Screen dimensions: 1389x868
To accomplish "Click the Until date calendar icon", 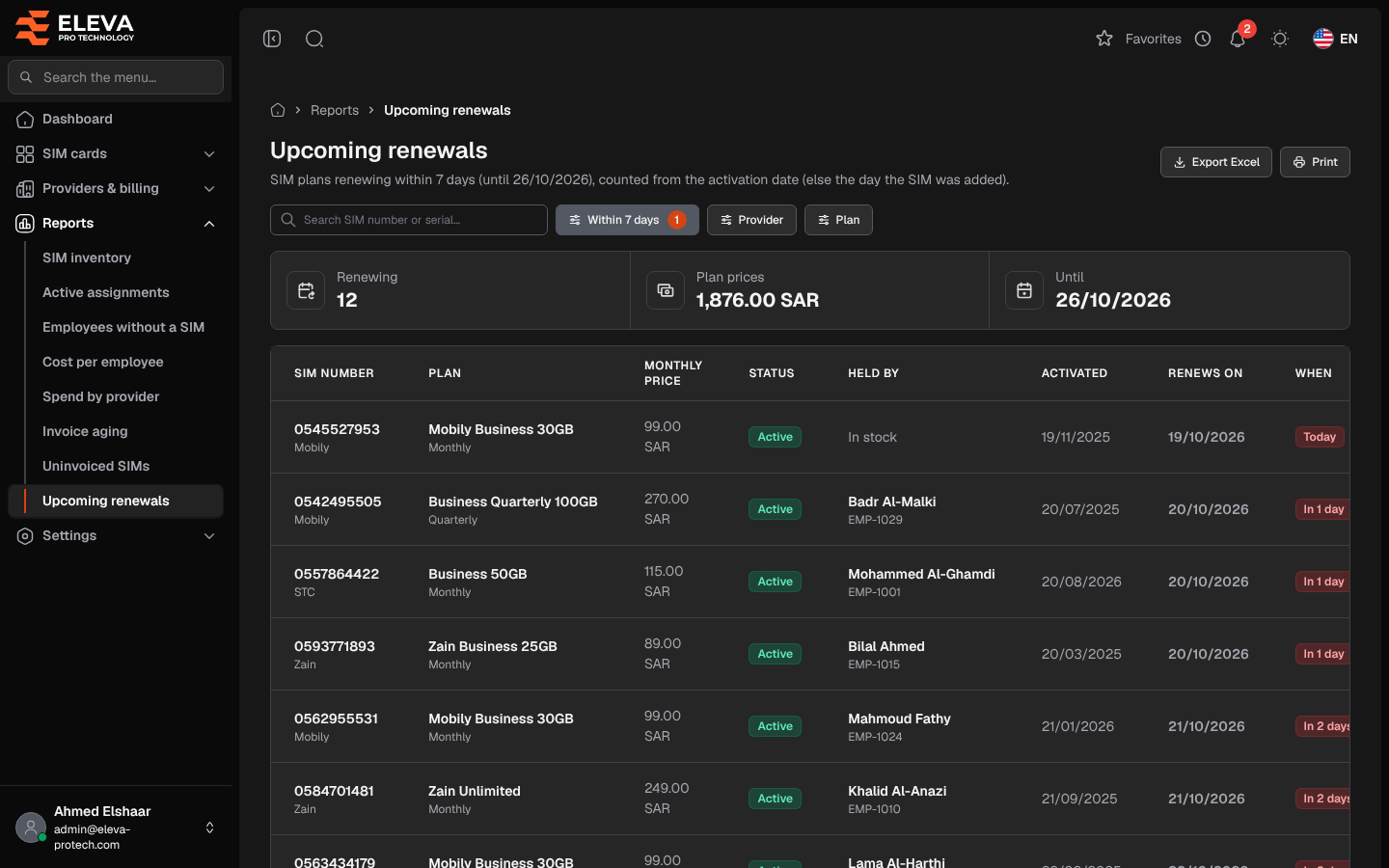I will [1024, 290].
